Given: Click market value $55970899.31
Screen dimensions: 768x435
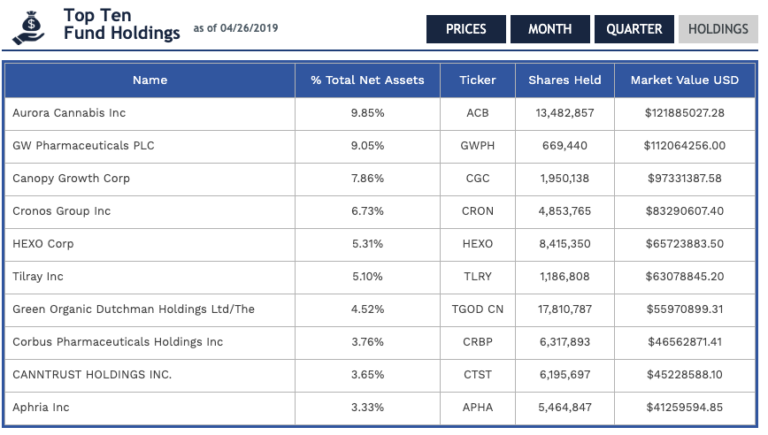Looking at the screenshot, I should [x=685, y=310].
